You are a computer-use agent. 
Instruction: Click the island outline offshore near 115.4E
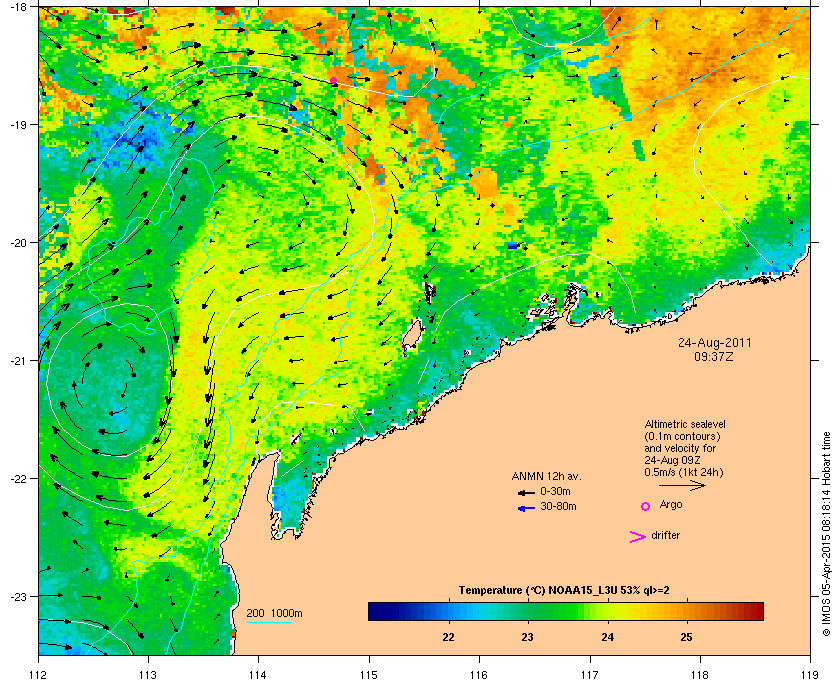tap(412, 335)
